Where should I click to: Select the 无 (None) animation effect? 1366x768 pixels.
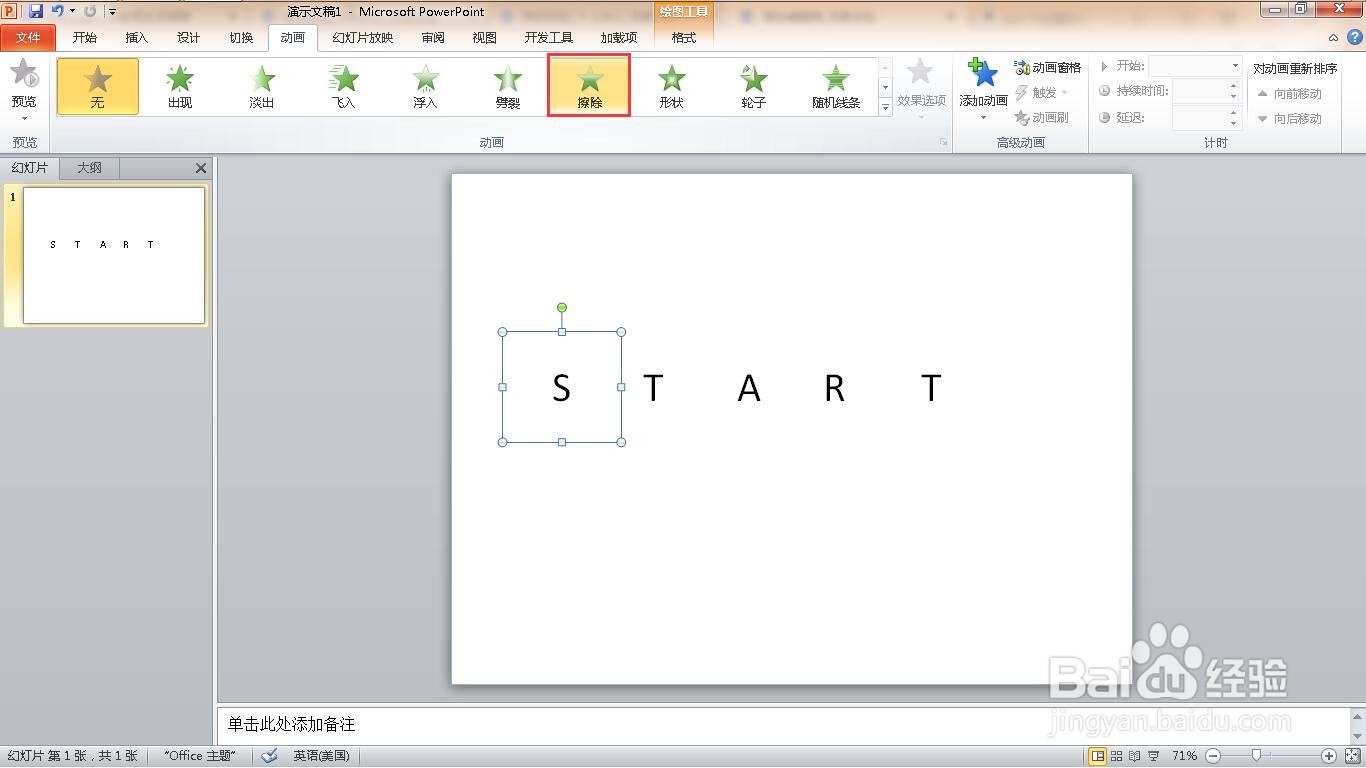coord(98,86)
